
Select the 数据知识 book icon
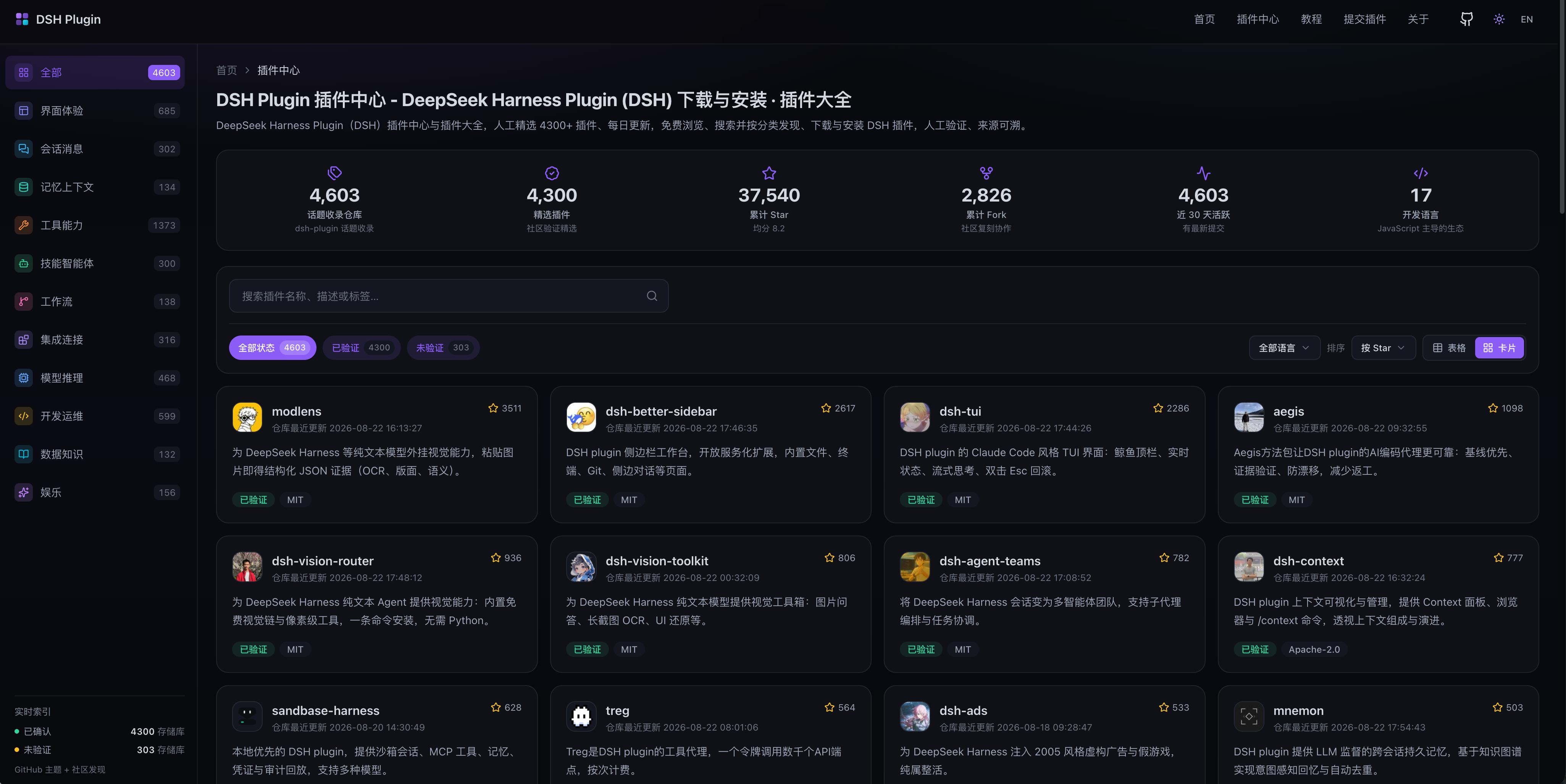24,454
